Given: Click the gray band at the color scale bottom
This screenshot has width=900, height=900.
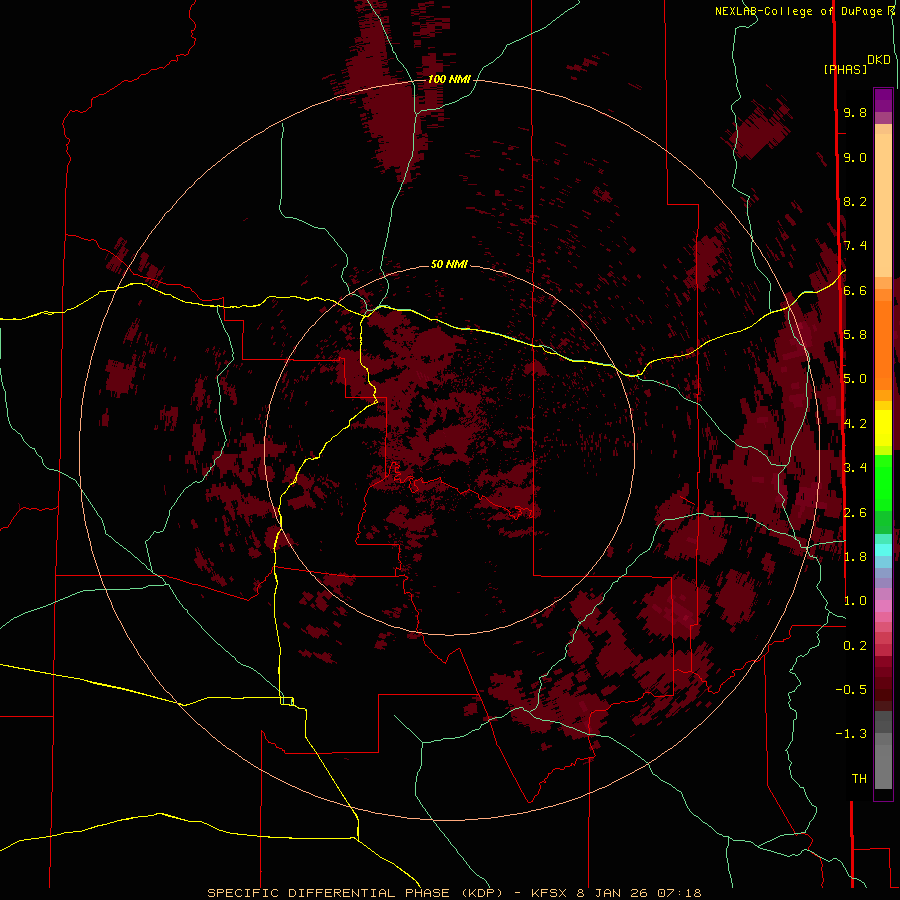Looking at the screenshot, I should (x=883, y=766).
